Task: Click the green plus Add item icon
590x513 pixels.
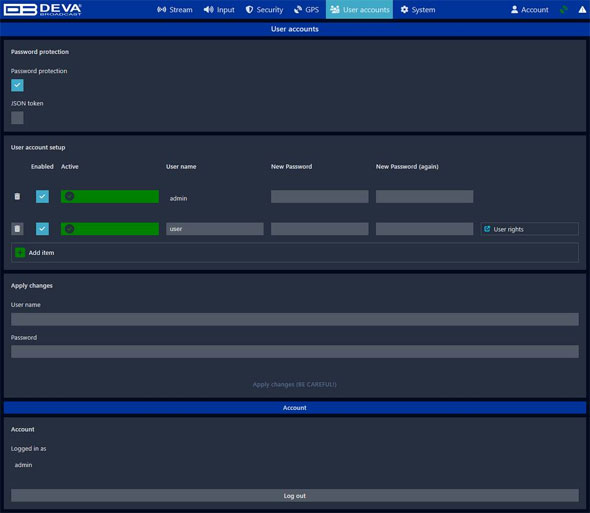Action: tap(20, 253)
